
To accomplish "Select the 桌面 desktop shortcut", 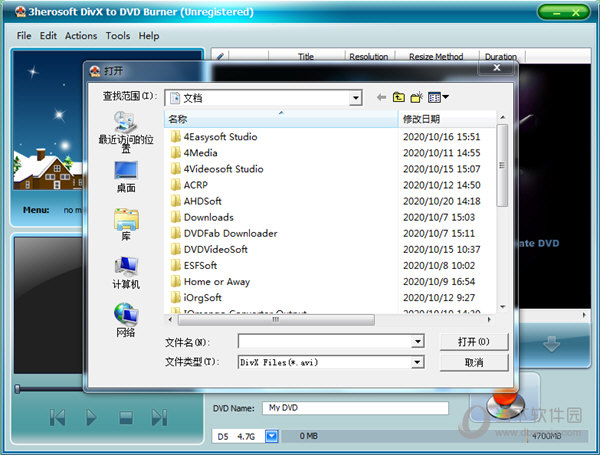I will click(126, 177).
